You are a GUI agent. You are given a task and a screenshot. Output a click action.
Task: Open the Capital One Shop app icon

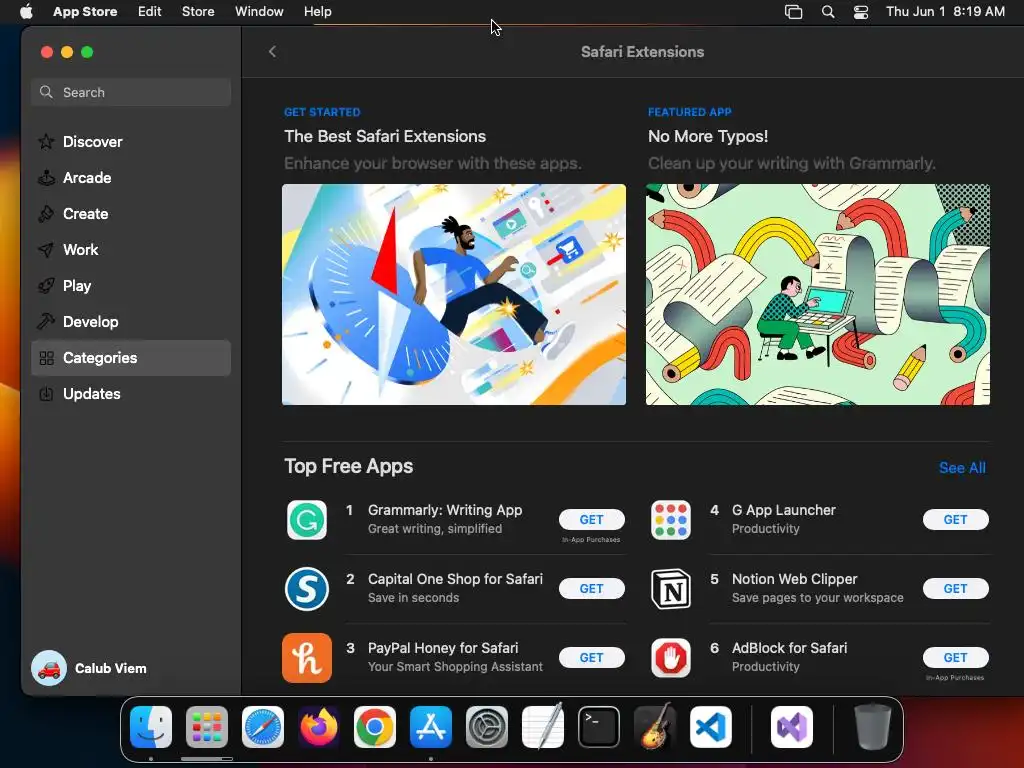tap(307, 589)
